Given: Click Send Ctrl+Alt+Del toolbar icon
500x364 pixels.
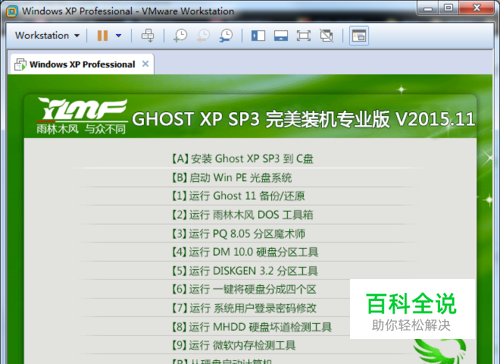Looking at the screenshot, I should pyautogui.click(x=148, y=35).
